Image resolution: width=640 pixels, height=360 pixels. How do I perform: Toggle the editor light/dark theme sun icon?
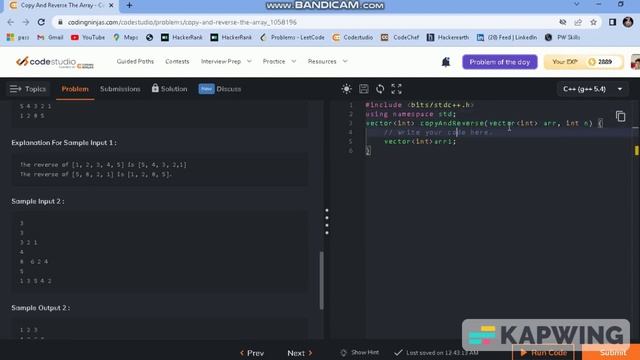pyautogui.click(x=346, y=89)
